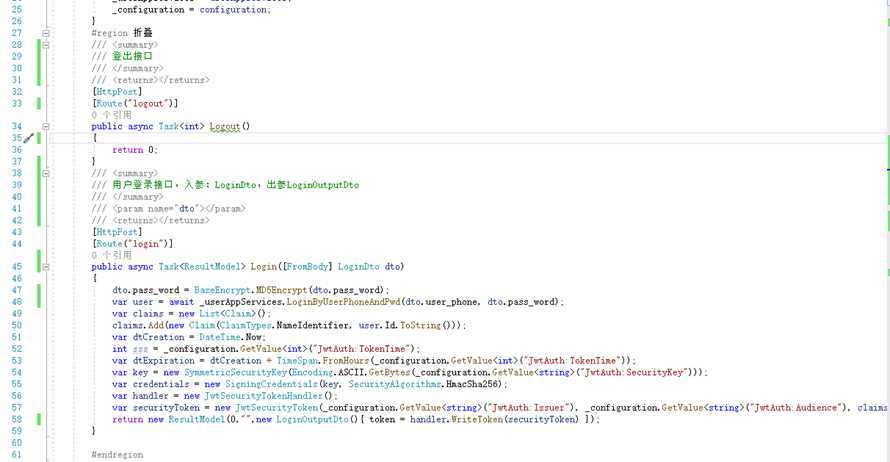
Task: Click the "用户登录接口" comment text
Action: [x=142, y=184]
